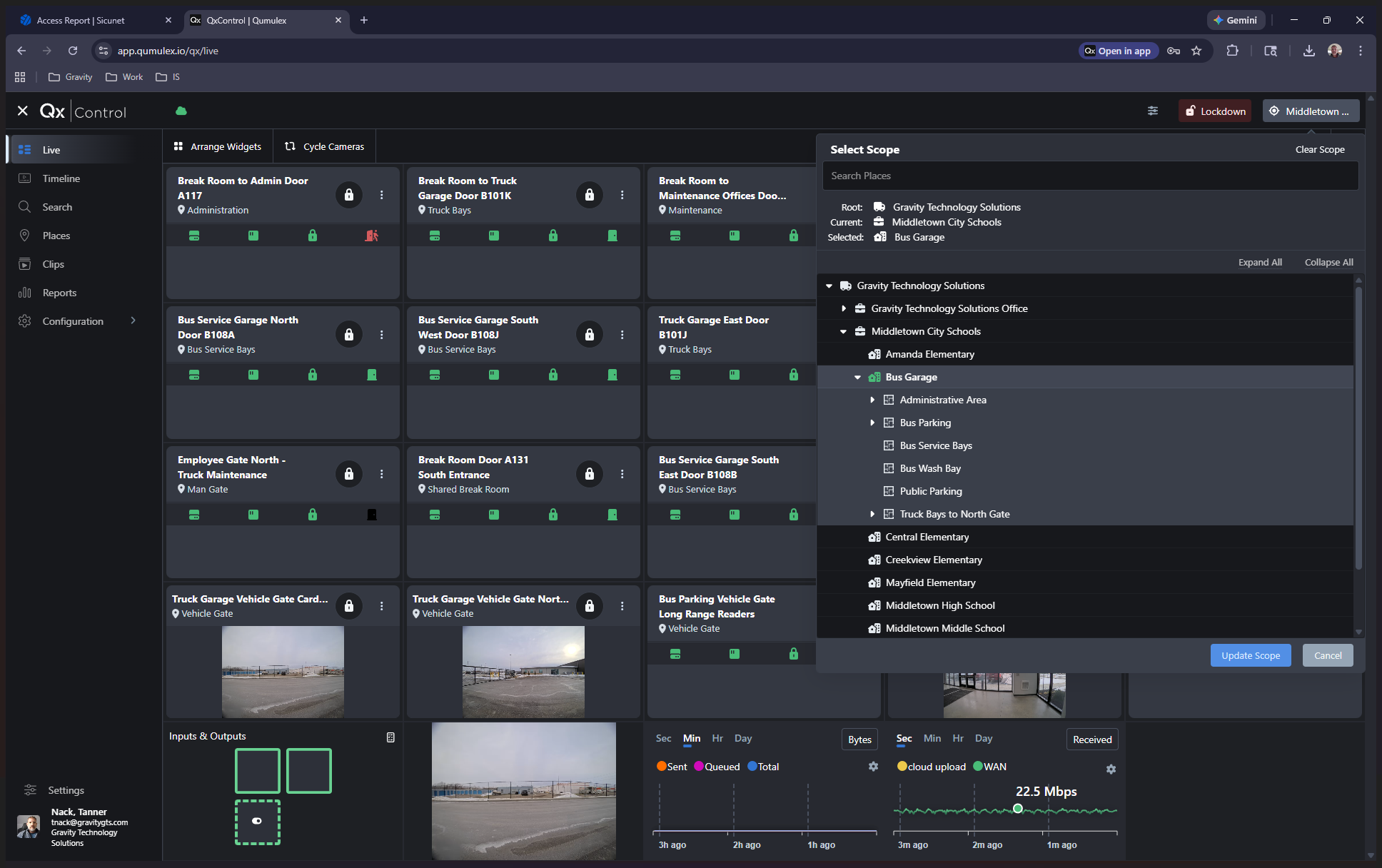Click the dashed output toggle box
The image size is (1382, 868).
258,822
